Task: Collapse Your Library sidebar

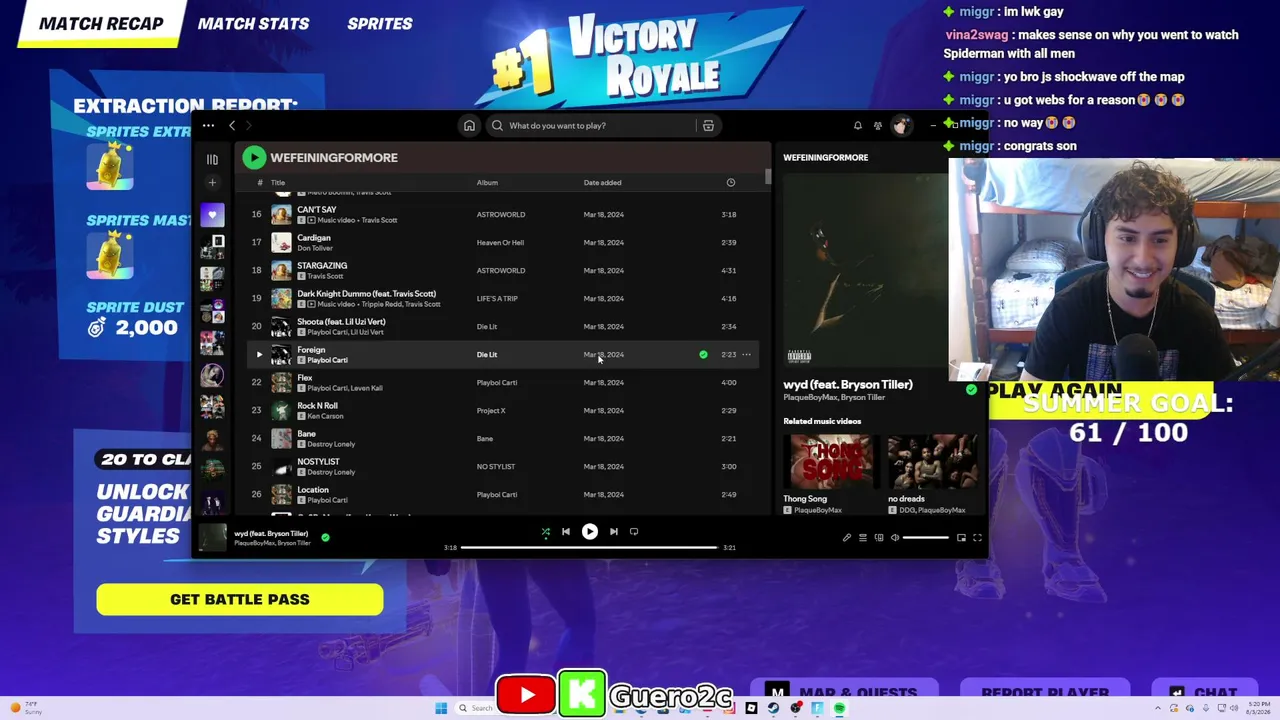Action: (x=212, y=159)
